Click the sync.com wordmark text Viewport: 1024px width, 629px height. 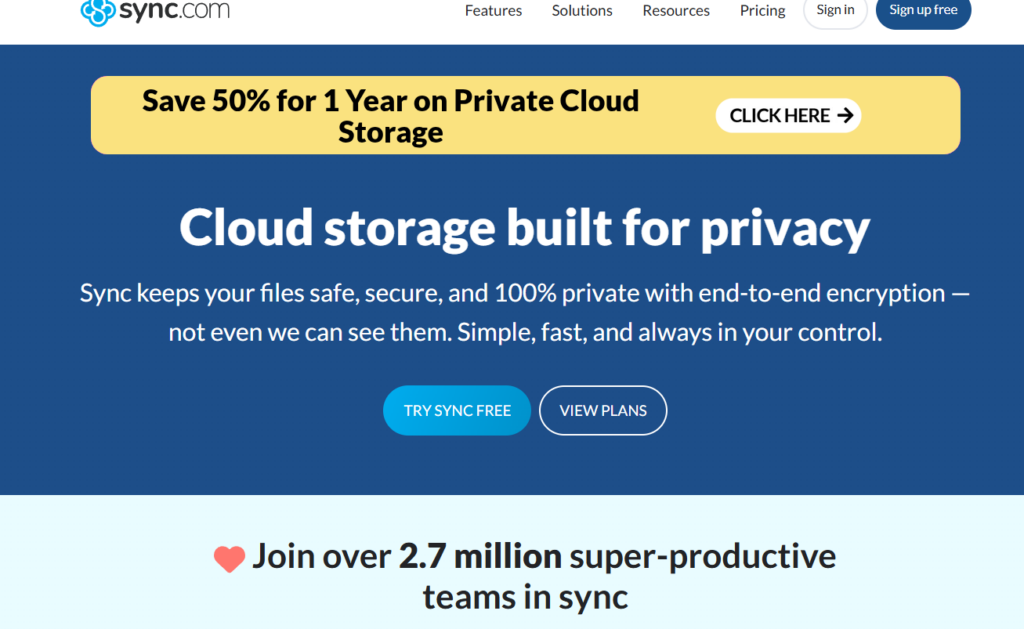point(174,10)
